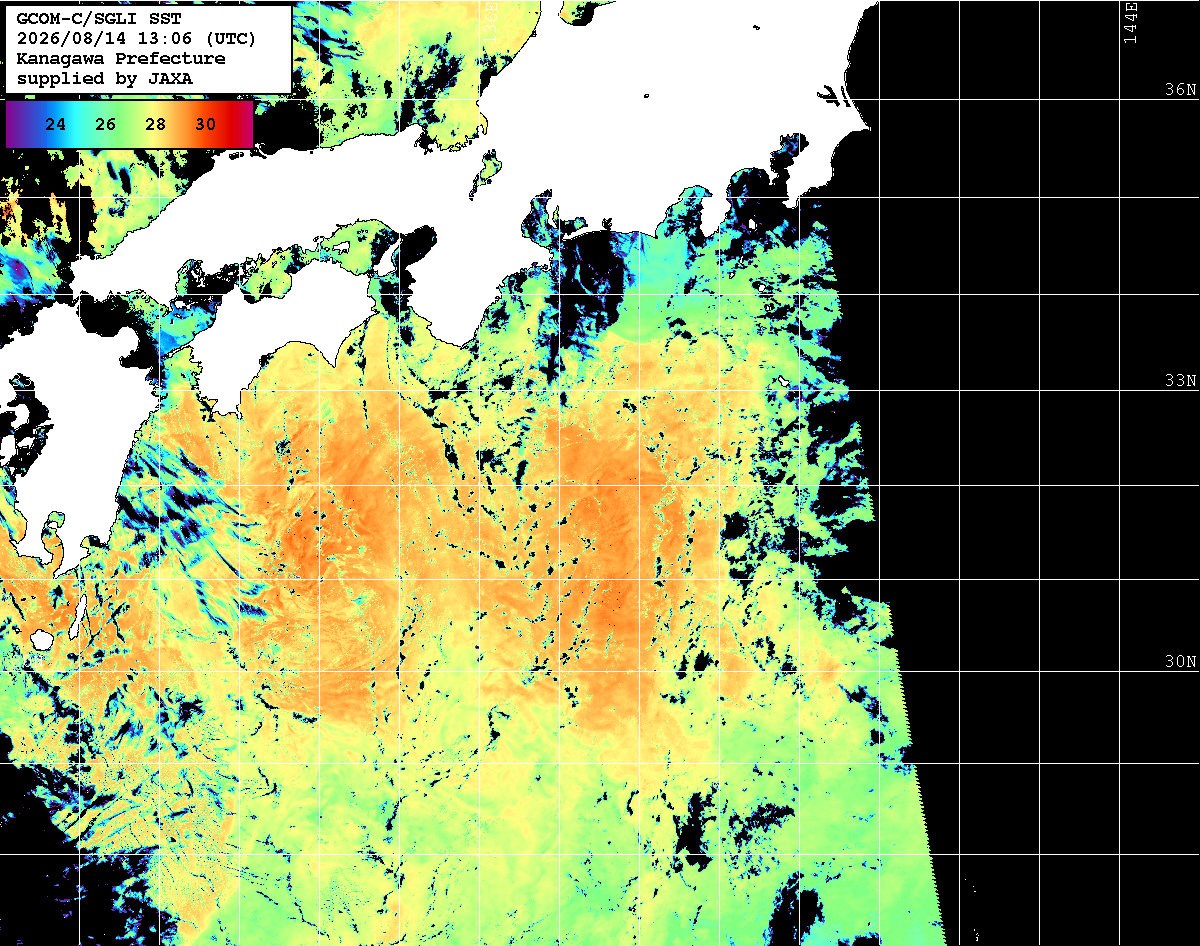The width and height of the screenshot is (1200, 946).
Task: Click the 36N latitude label
Action: point(1179,89)
